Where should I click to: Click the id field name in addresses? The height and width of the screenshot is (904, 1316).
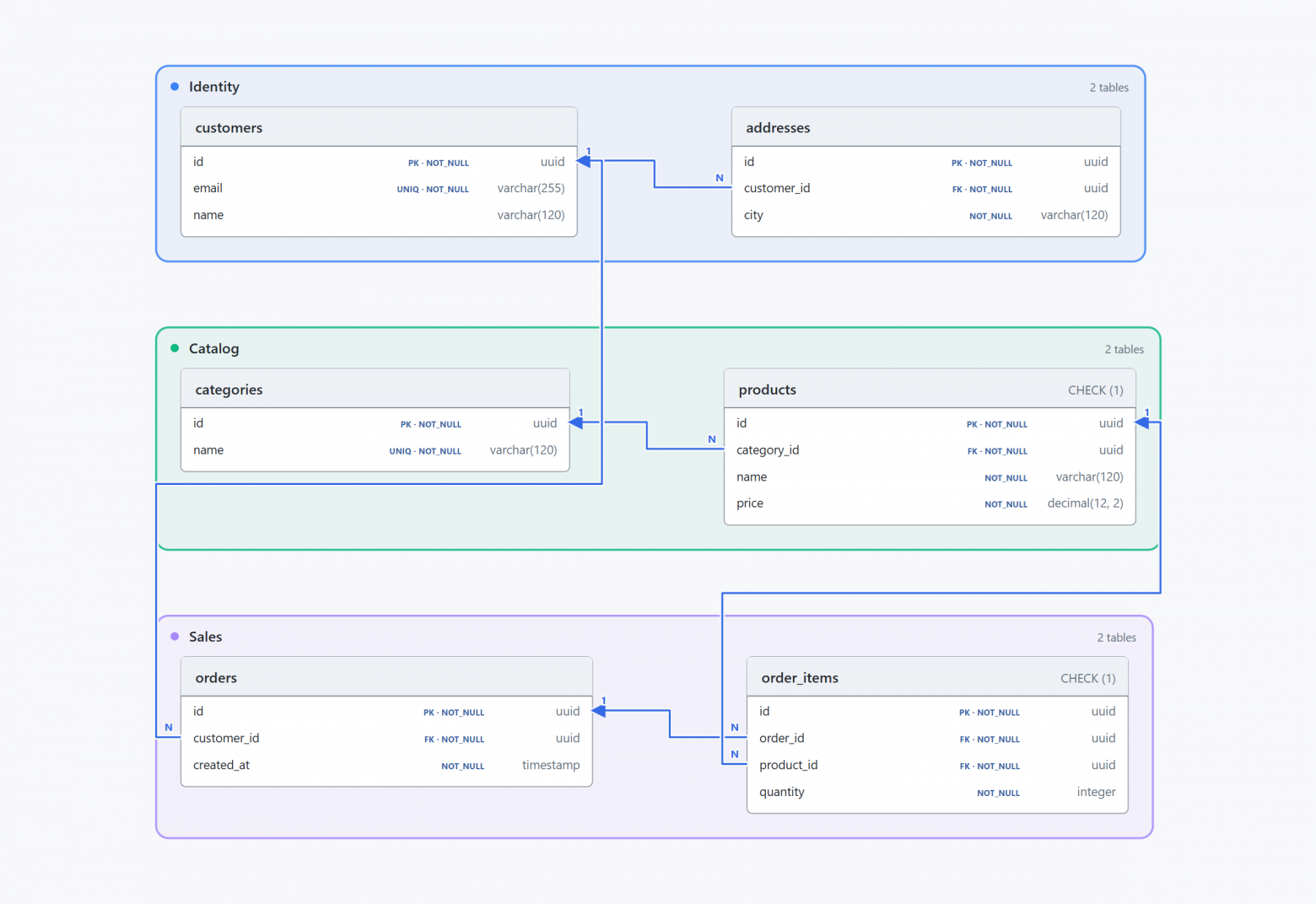point(749,162)
